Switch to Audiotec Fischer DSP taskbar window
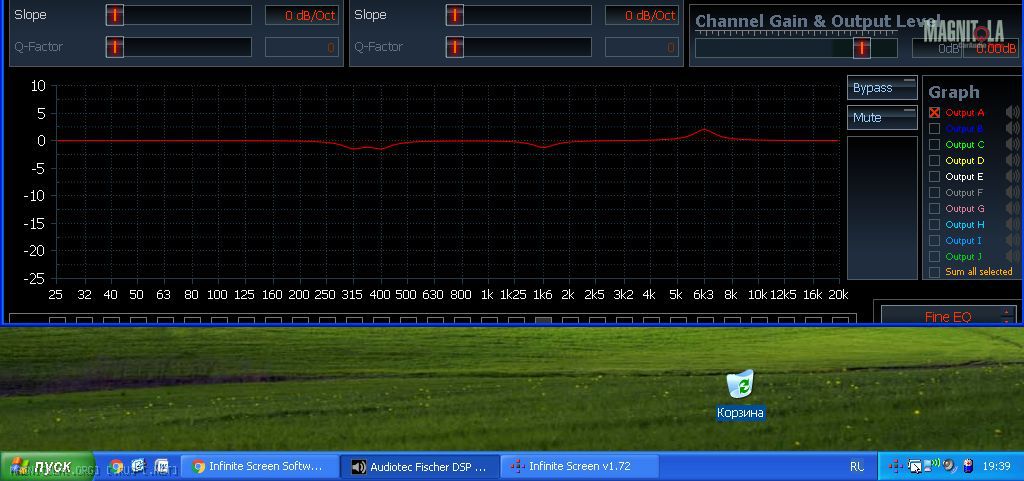The width and height of the screenshot is (1024, 481). click(x=419, y=466)
